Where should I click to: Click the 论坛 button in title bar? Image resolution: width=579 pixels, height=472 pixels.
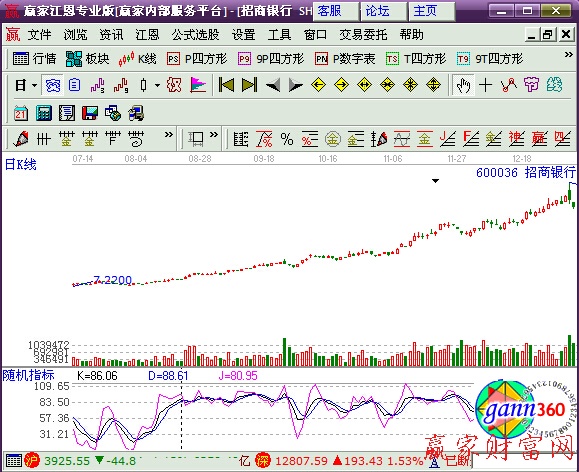point(384,11)
